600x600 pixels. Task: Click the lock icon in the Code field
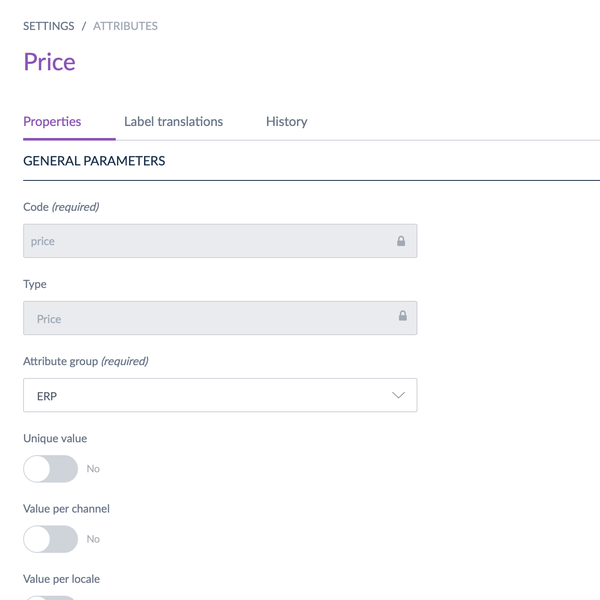pyautogui.click(x=401, y=241)
